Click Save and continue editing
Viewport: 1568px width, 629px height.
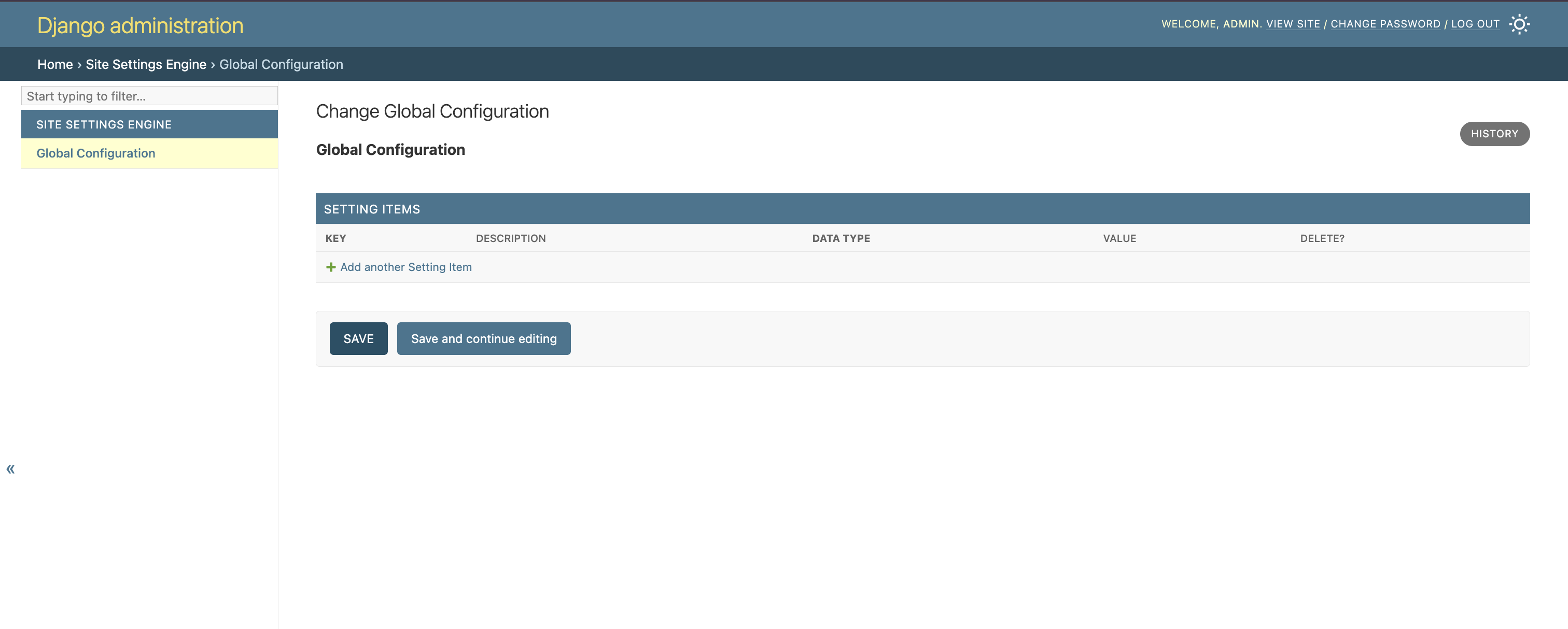(x=483, y=339)
